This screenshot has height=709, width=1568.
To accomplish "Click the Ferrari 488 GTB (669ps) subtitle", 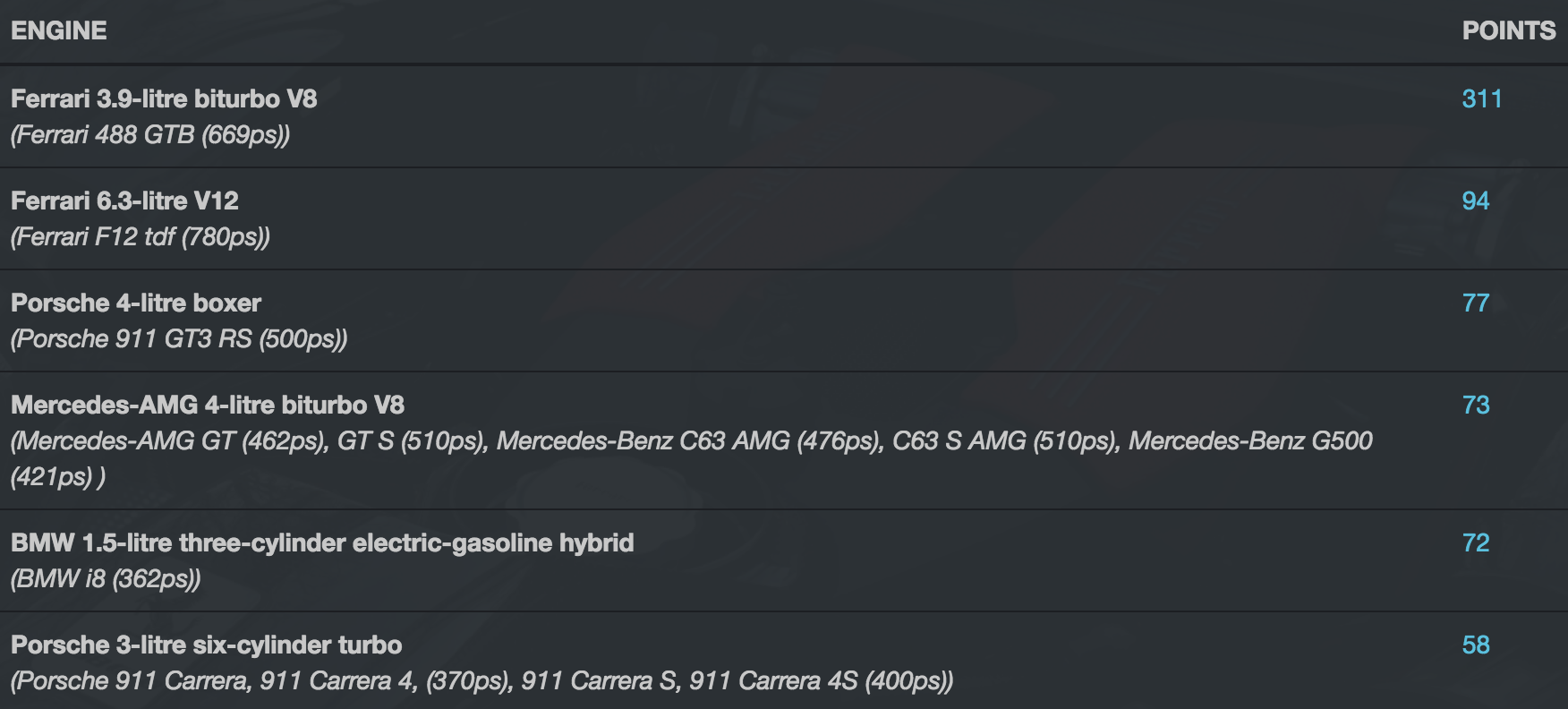I will 150,135.
